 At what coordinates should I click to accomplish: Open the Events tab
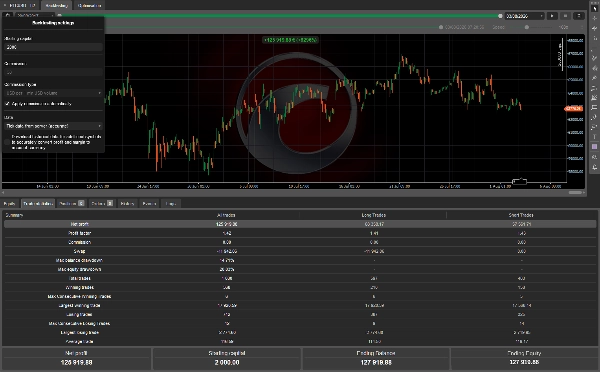click(x=149, y=204)
